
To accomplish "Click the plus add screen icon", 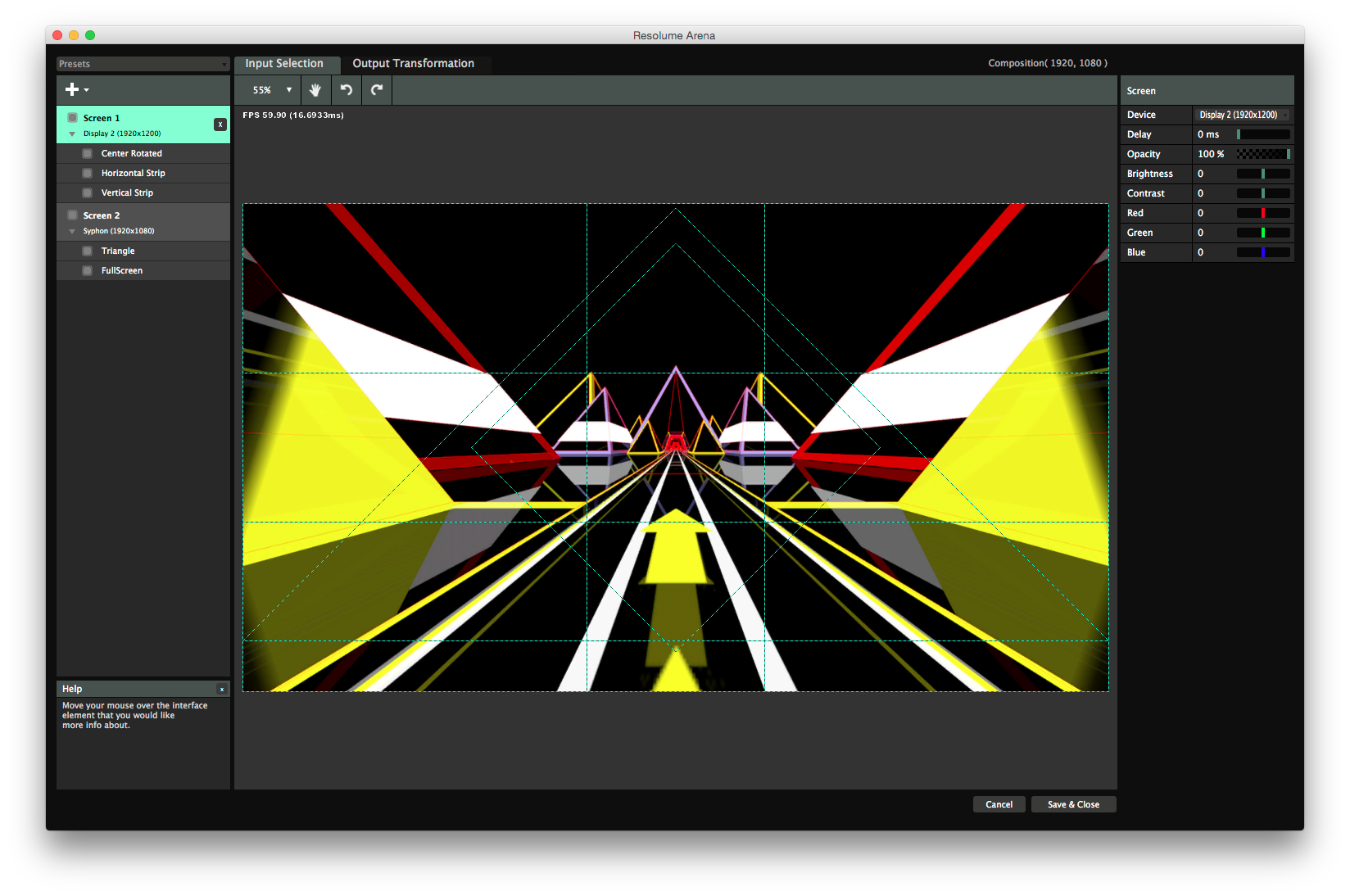I will click(74, 90).
